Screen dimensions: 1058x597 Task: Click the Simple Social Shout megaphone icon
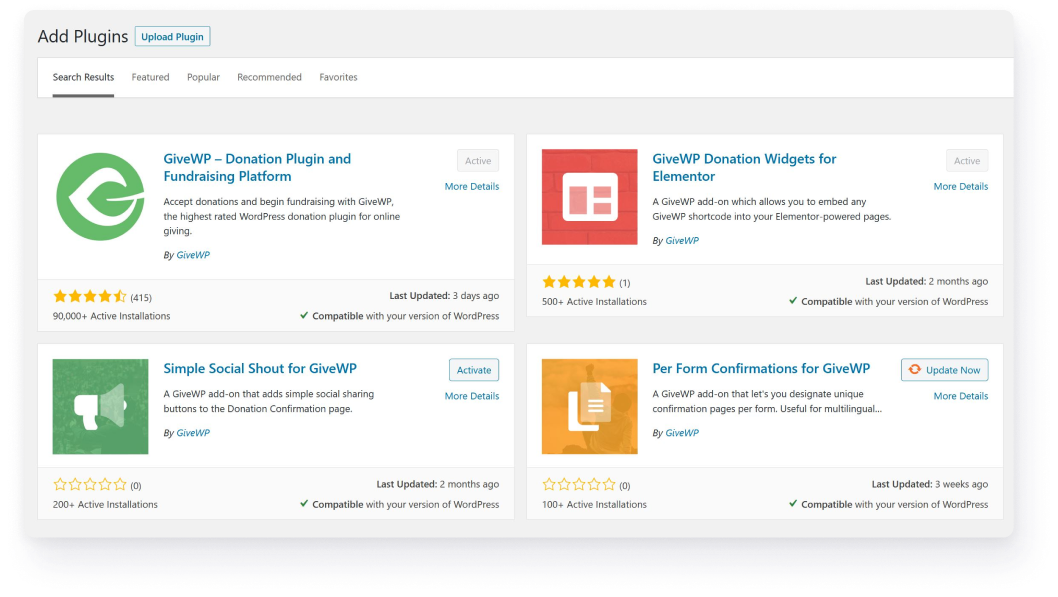[100, 407]
